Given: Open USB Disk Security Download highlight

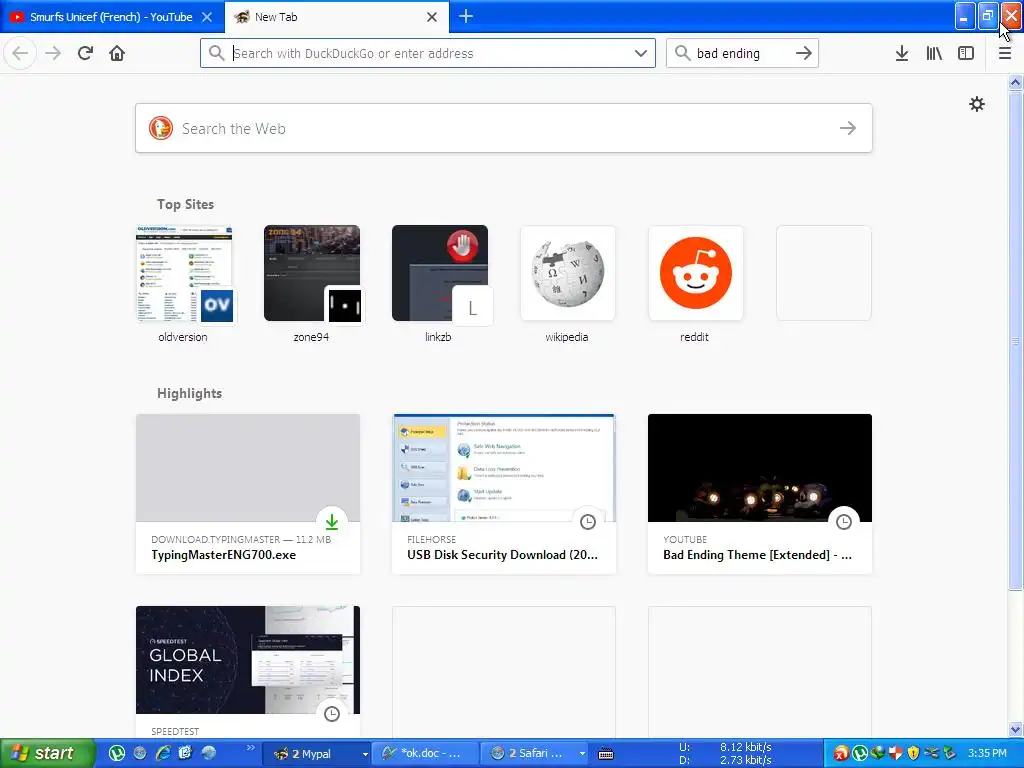Looking at the screenshot, I should click(504, 494).
